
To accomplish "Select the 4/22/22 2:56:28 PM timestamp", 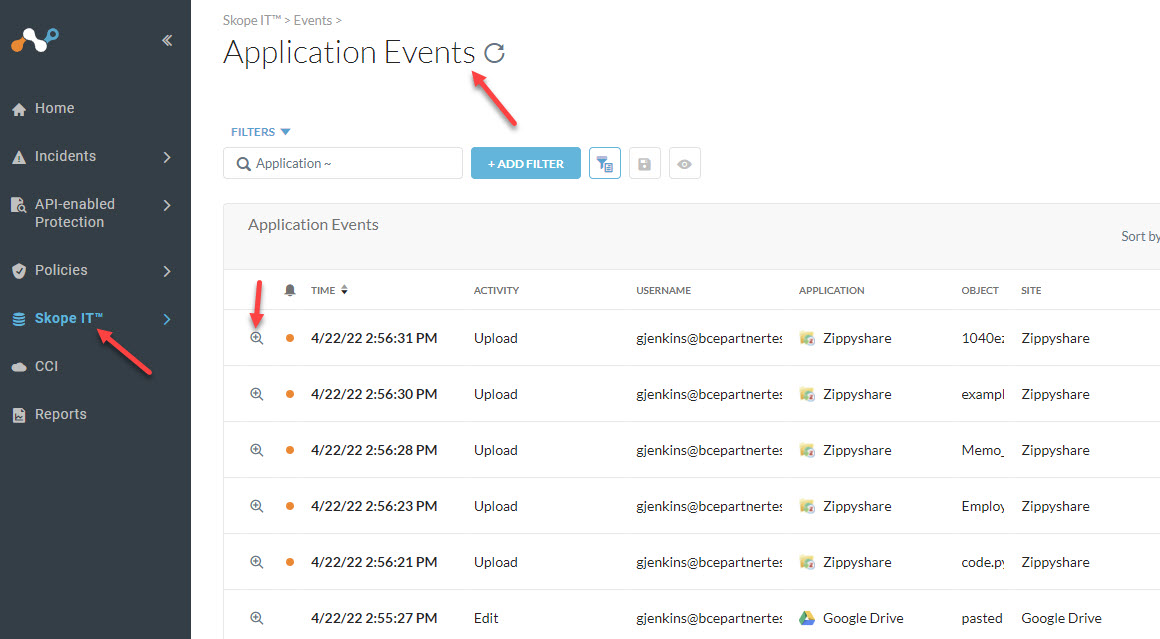I will 374,450.
